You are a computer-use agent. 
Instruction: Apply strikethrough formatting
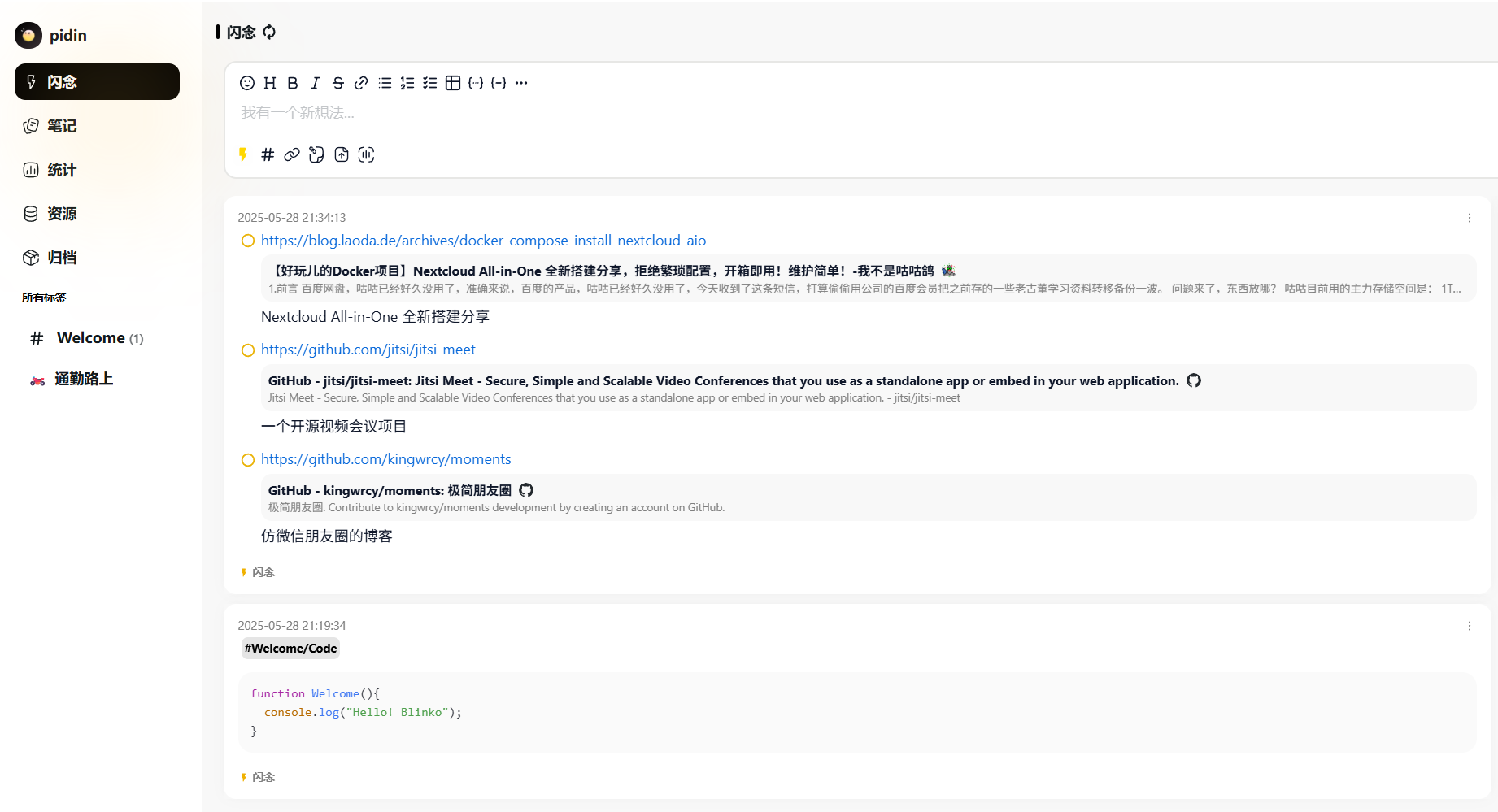coord(338,83)
